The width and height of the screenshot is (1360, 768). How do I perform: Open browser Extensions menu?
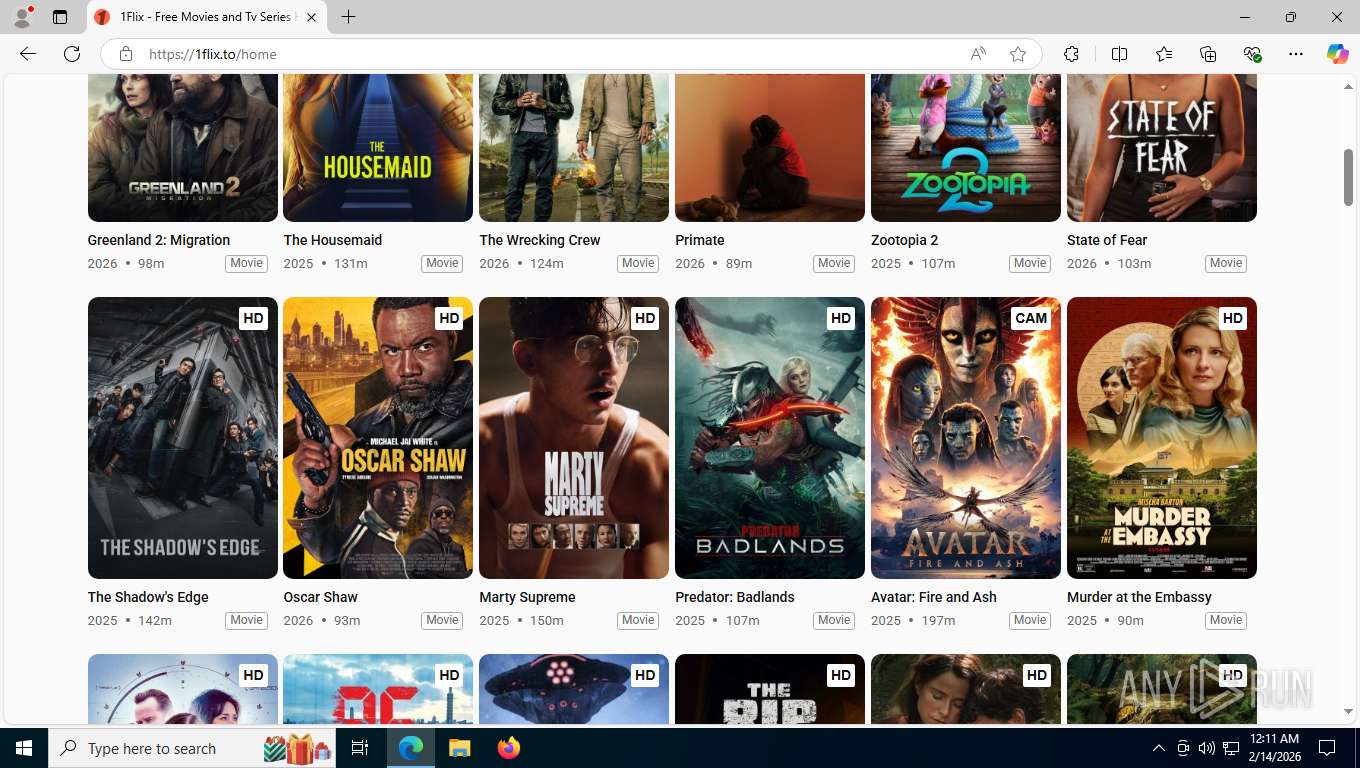coord(1071,54)
